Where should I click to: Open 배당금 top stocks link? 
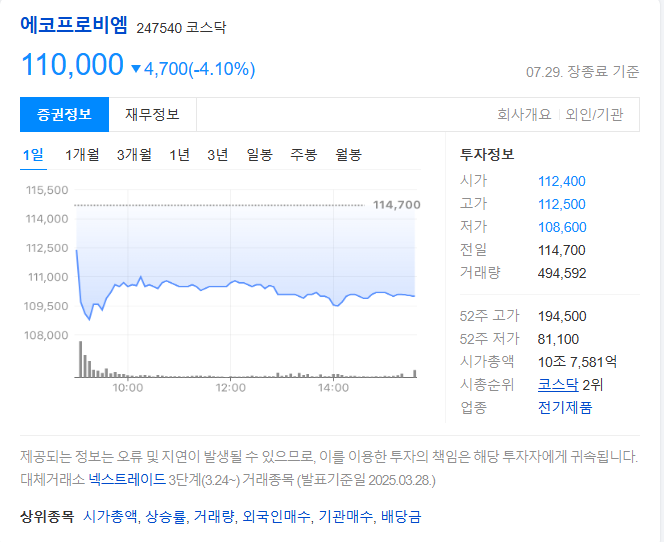pyautogui.click(x=401, y=517)
